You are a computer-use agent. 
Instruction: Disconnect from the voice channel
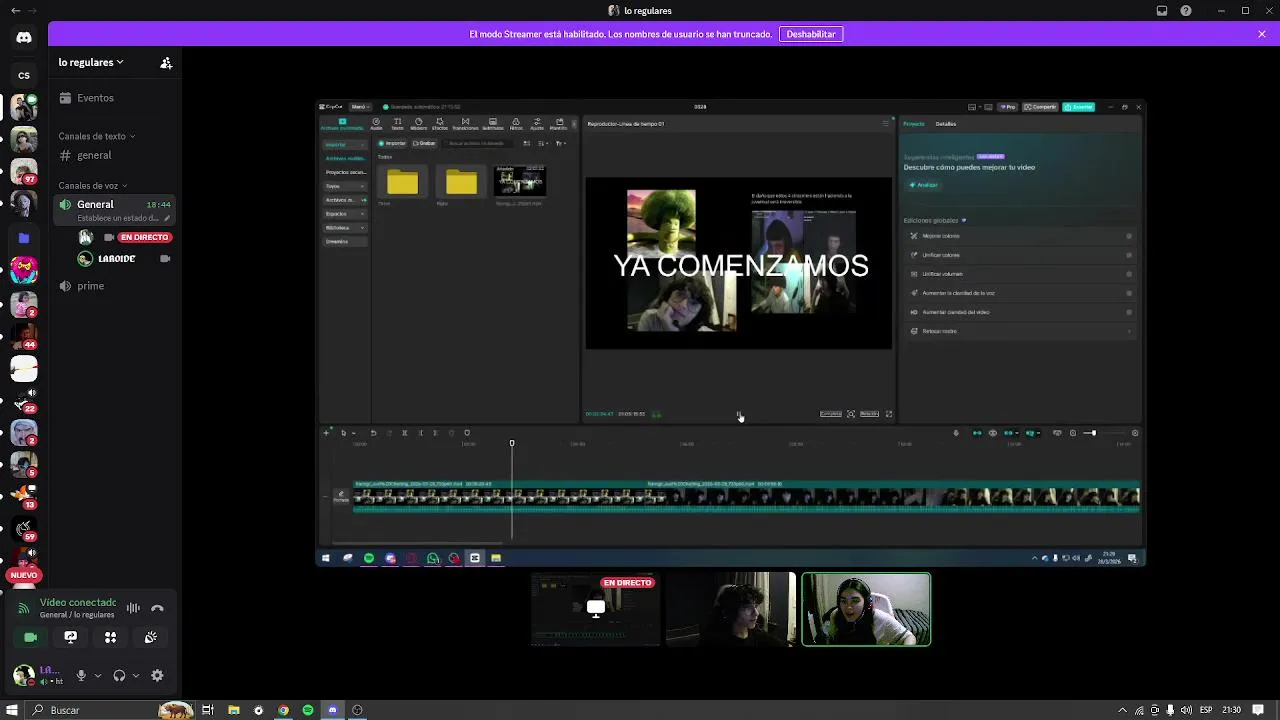coord(157,608)
